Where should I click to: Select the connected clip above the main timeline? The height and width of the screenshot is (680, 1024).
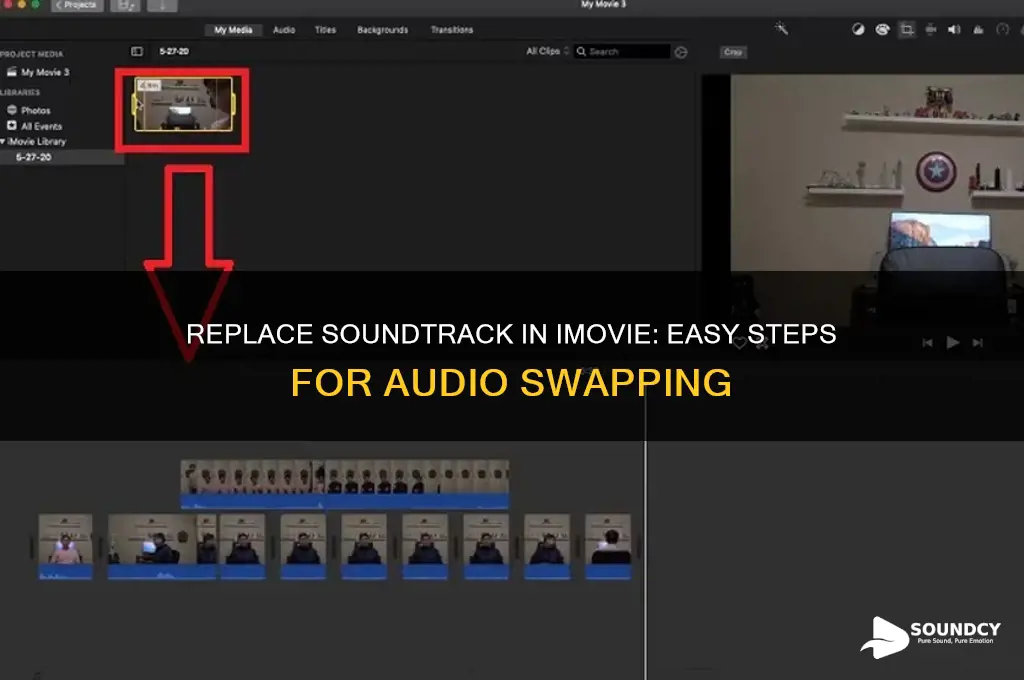point(345,485)
